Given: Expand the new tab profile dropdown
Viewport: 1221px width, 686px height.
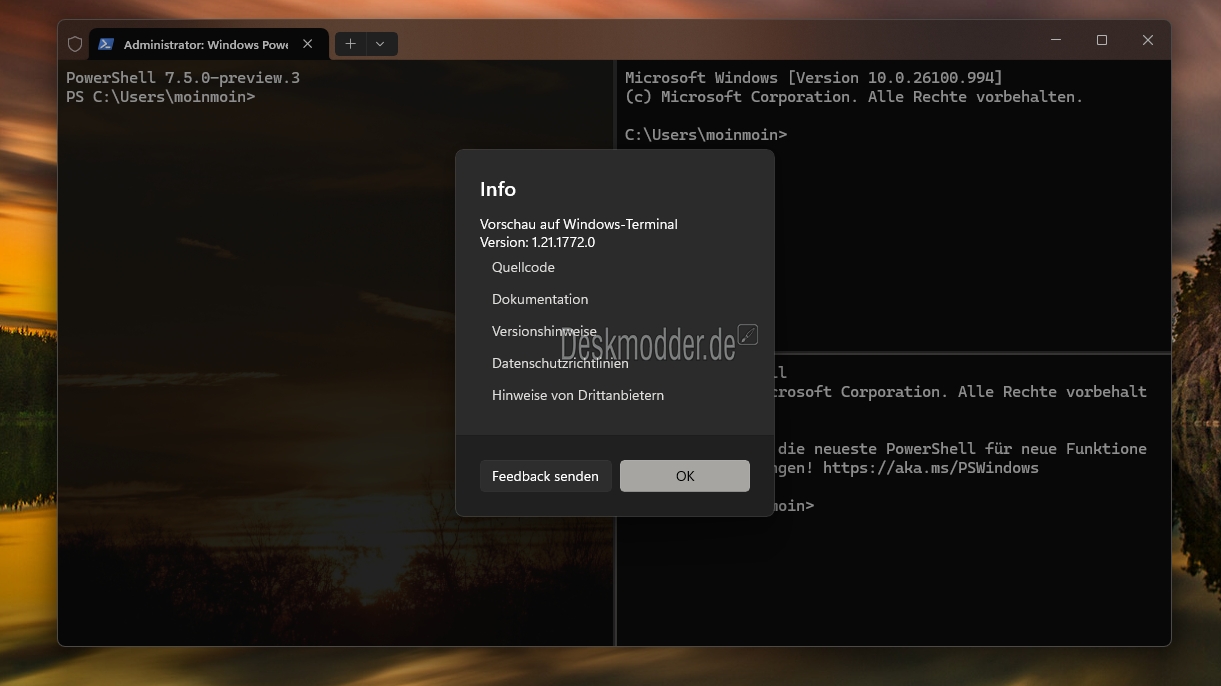Looking at the screenshot, I should point(381,44).
